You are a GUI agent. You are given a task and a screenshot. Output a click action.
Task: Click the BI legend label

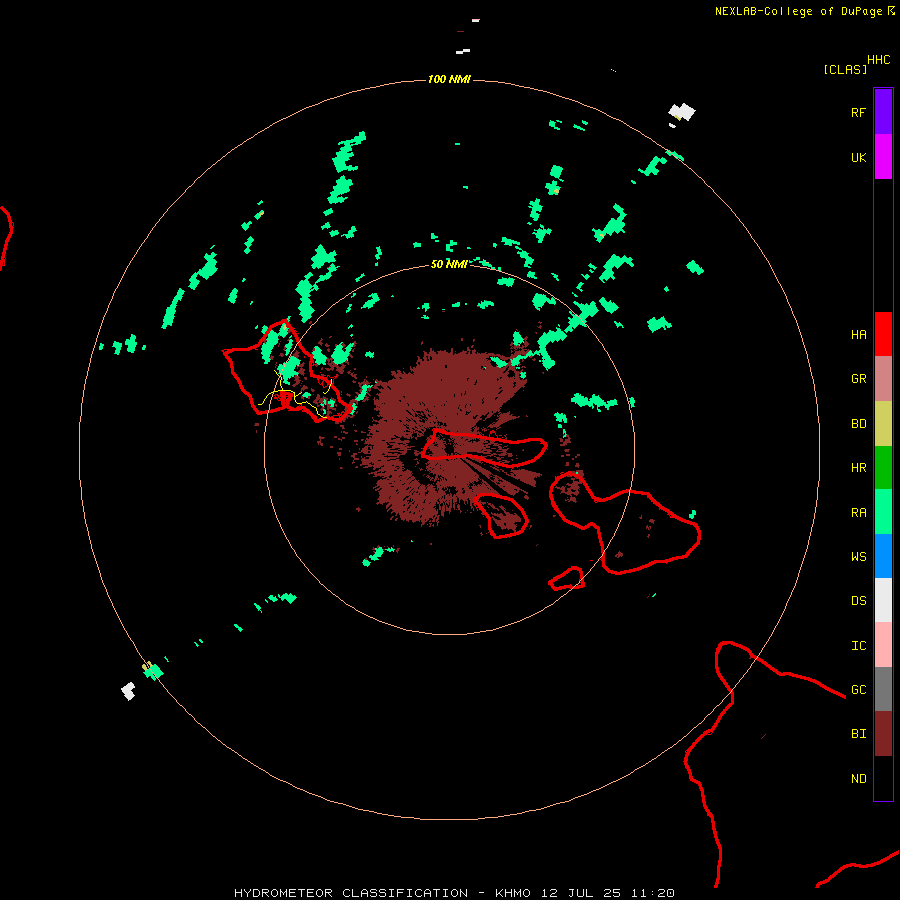click(x=859, y=734)
